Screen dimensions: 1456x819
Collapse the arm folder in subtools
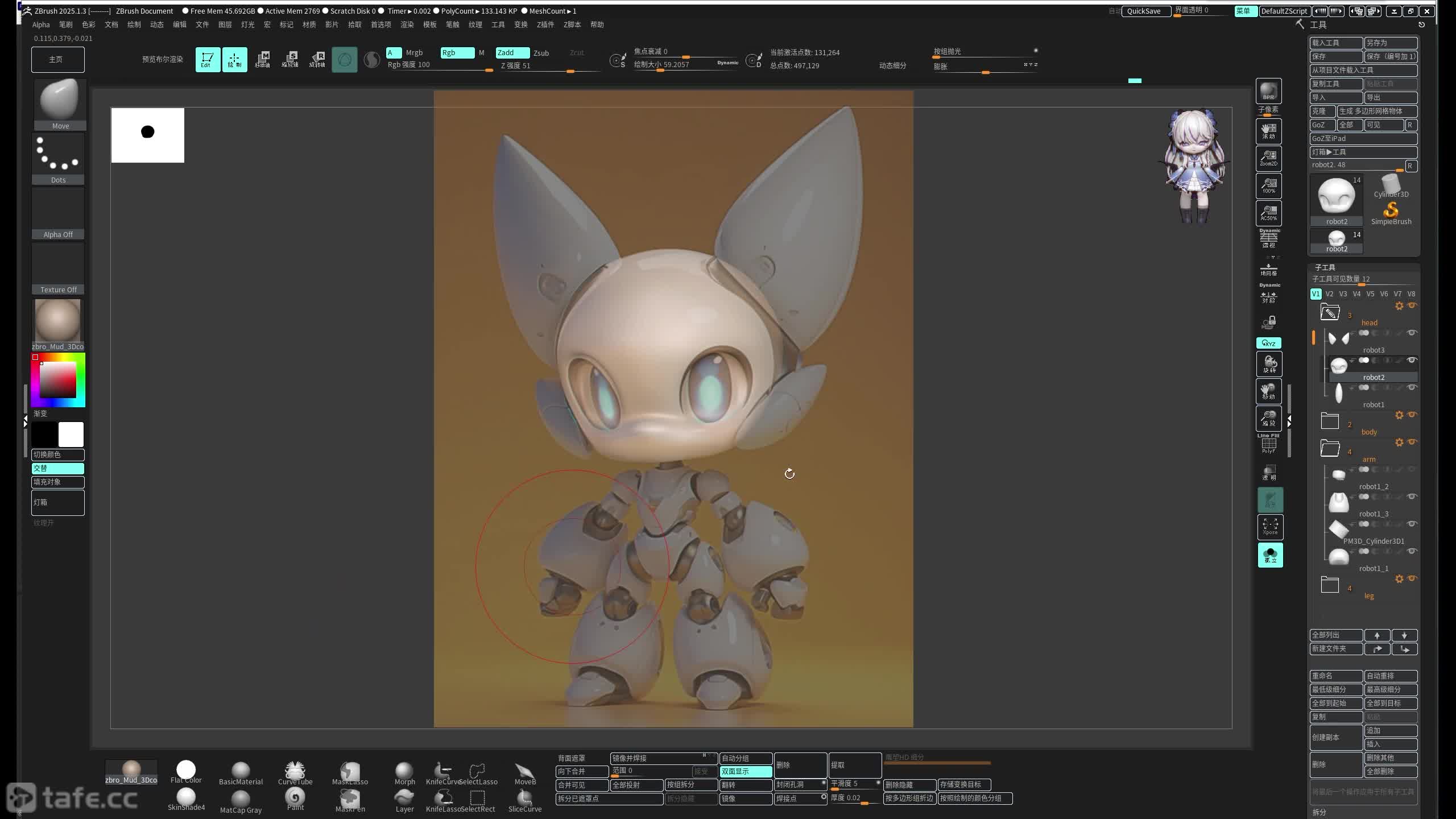tap(1330, 448)
